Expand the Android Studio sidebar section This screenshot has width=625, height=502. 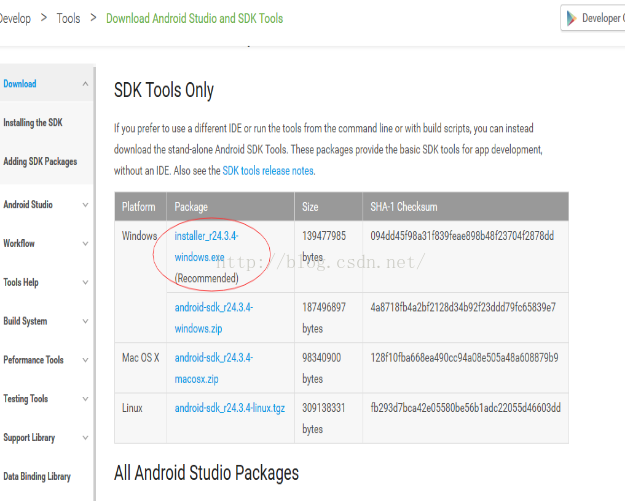coord(86,205)
